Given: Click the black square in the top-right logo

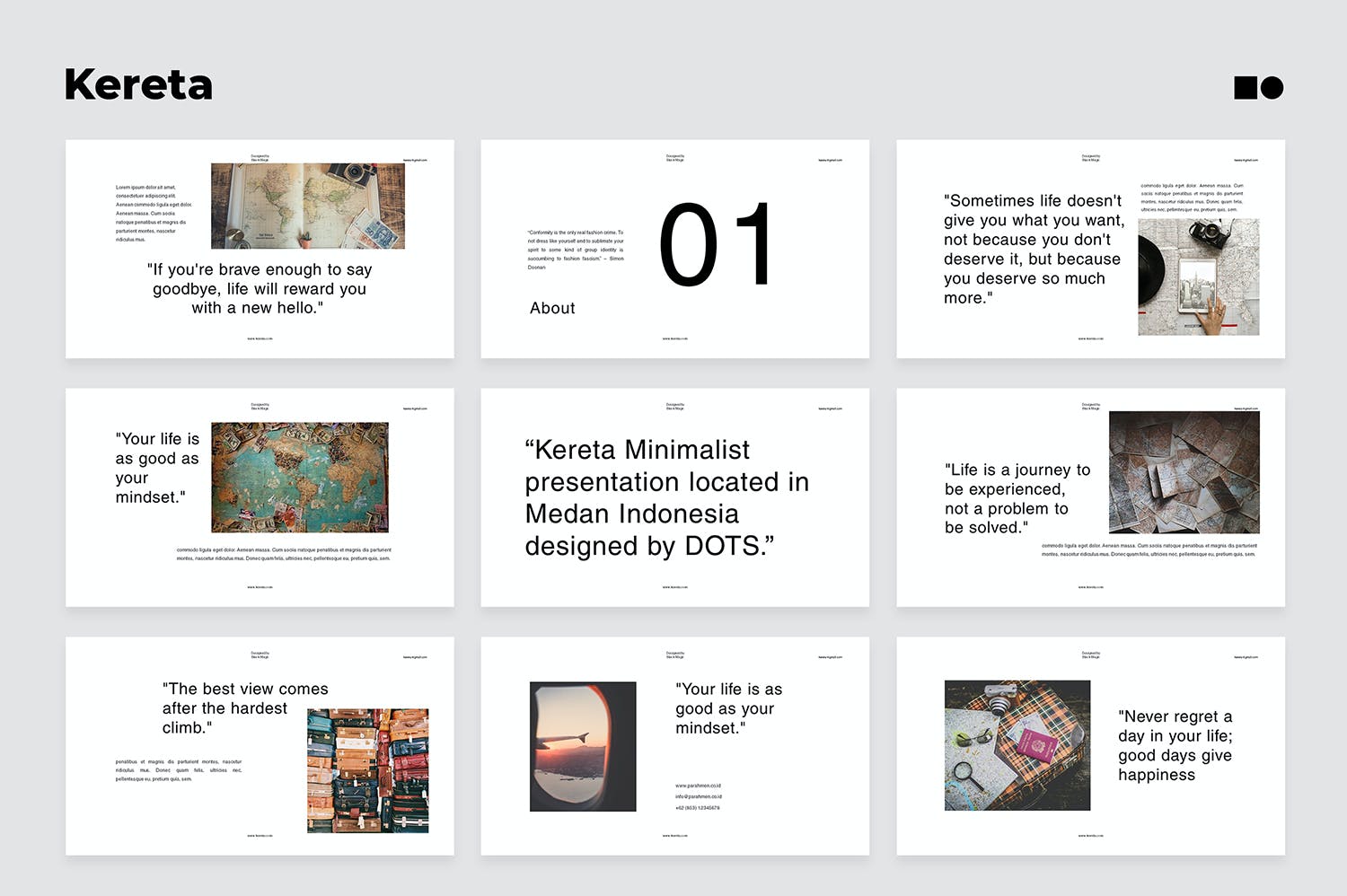Looking at the screenshot, I should [1246, 87].
